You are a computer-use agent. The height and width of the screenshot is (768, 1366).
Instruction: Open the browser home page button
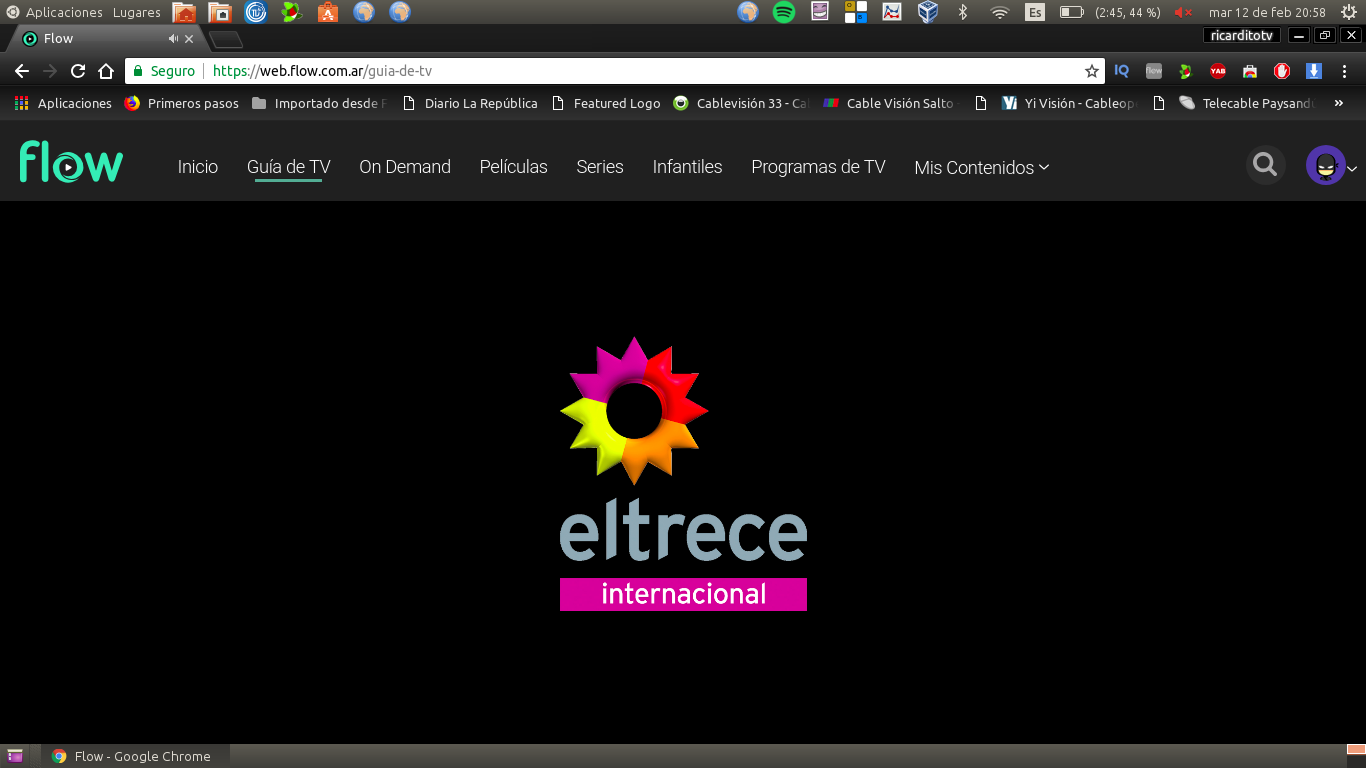pyautogui.click(x=106, y=71)
